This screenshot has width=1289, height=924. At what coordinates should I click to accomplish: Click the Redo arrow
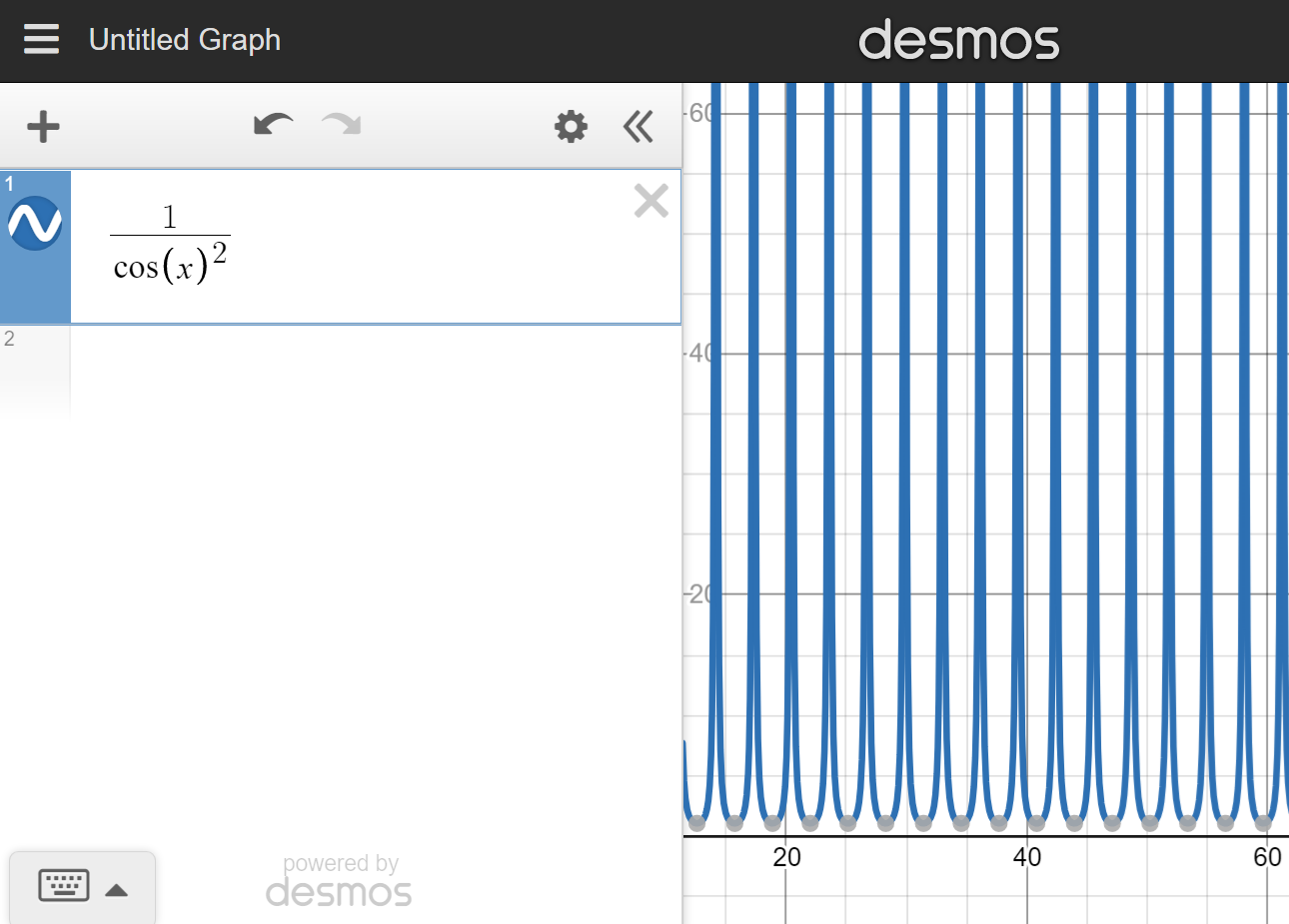(x=341, y=125)
